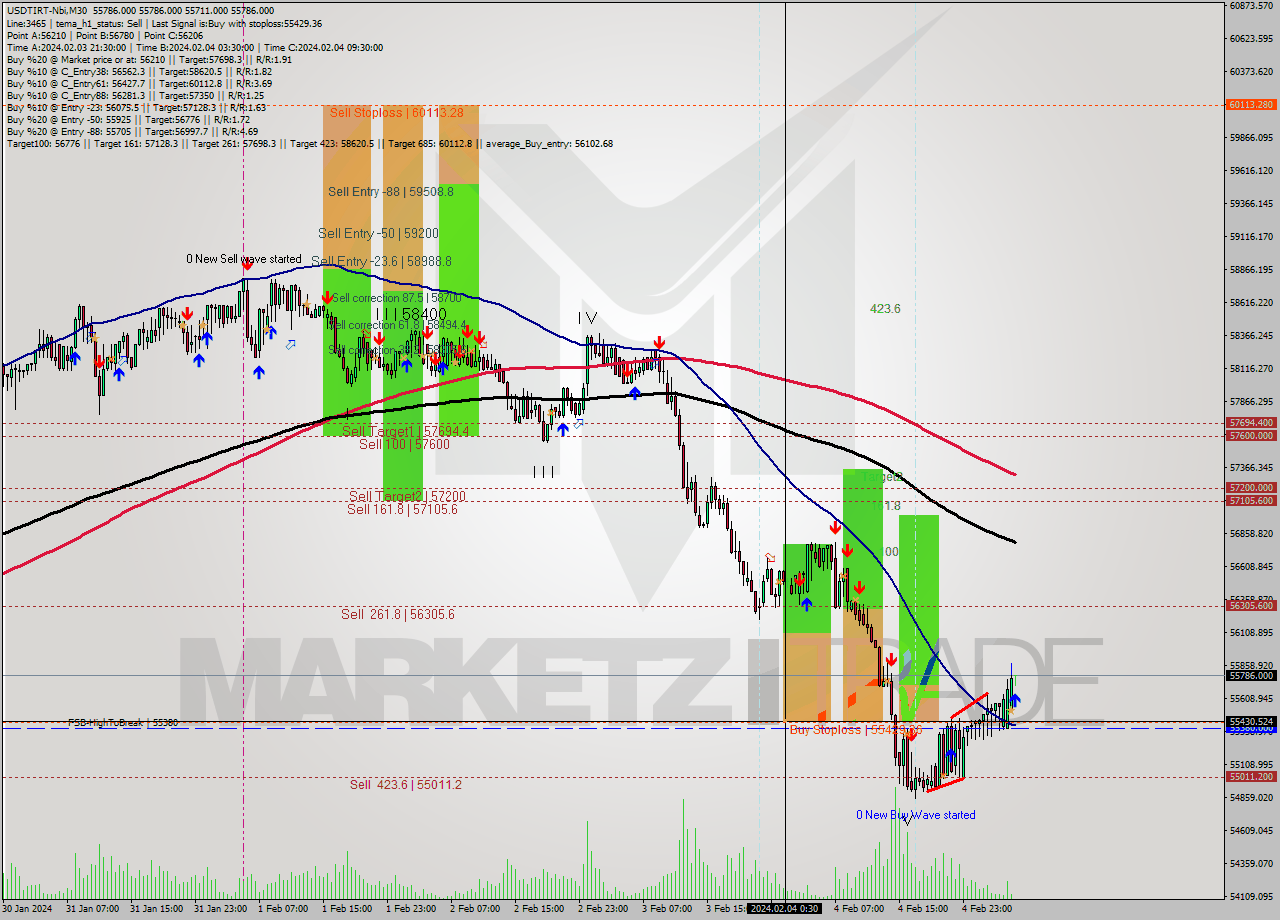Select the 57105.600 price tag on axis

[1251, 500]
